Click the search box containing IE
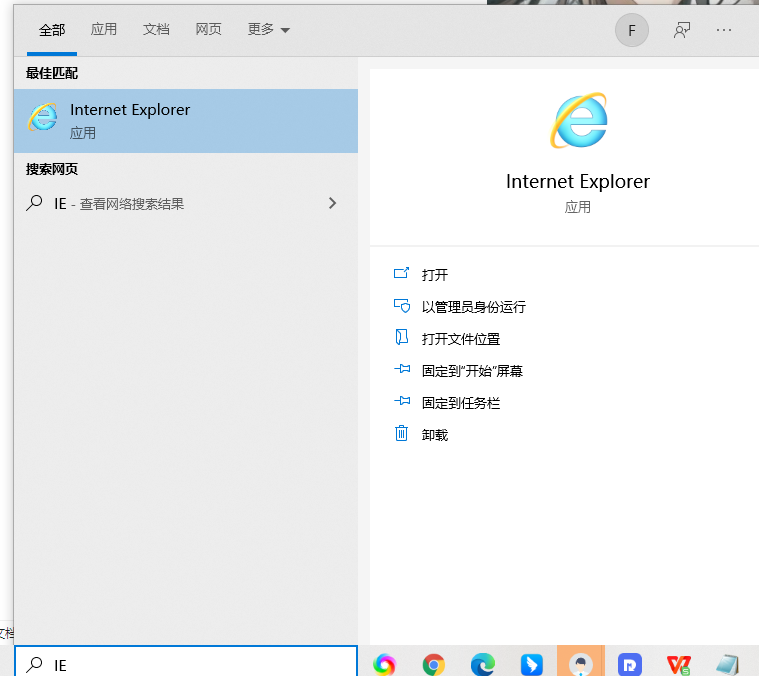Screen dimensions: 759x676 click(x=186, y=661)
